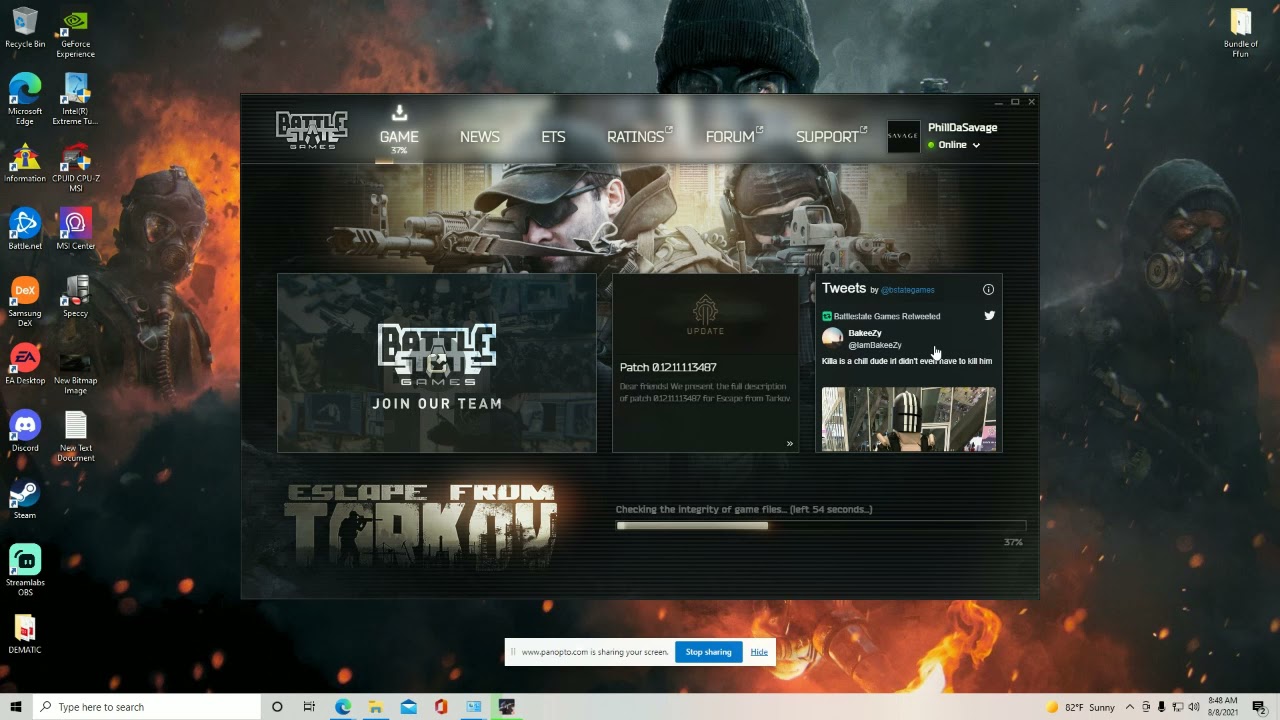The height and width of the screenshot is (720, 1280).
Task: Expand patch description with double-arrow icon
Action: 789,444
